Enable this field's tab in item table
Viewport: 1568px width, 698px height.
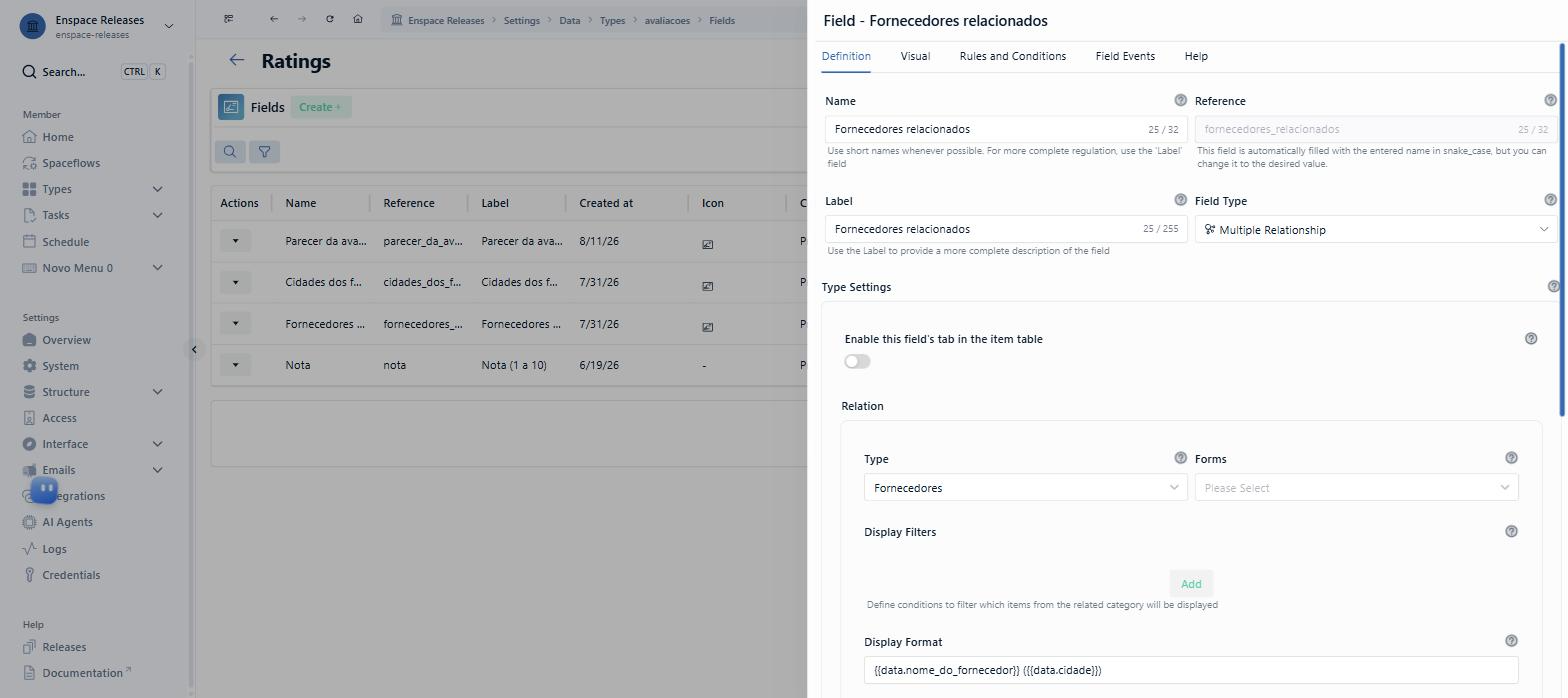point(857,362)
